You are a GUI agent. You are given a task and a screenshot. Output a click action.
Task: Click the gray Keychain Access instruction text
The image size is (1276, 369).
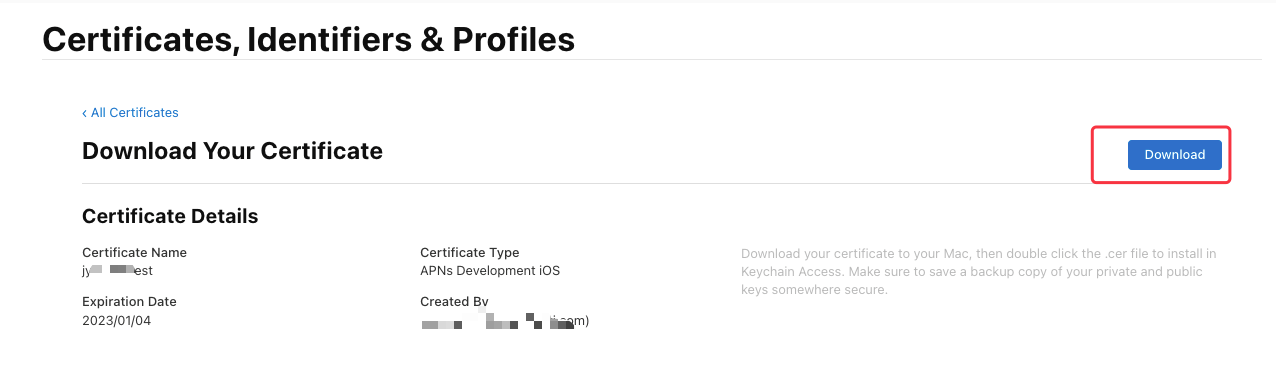tap(978, 272)
